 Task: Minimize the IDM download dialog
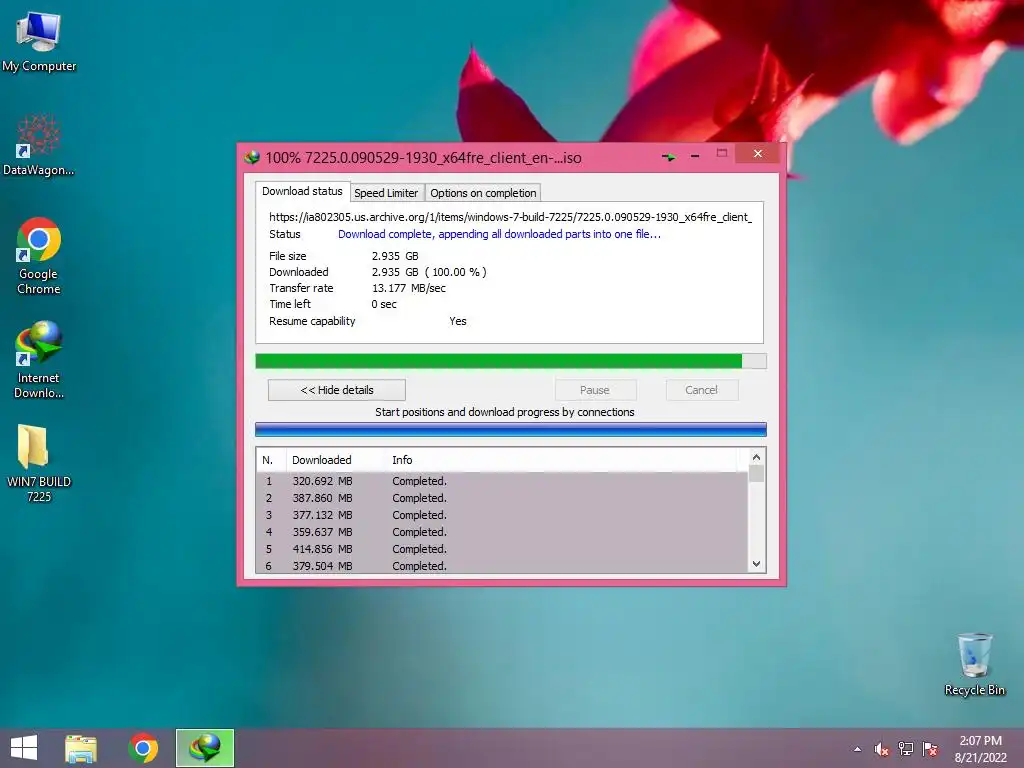coord(695,156)
